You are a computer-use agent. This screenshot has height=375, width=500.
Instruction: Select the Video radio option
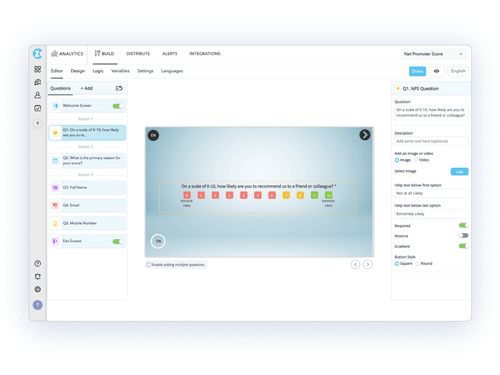pyautogui.click(x=416, y=160)
